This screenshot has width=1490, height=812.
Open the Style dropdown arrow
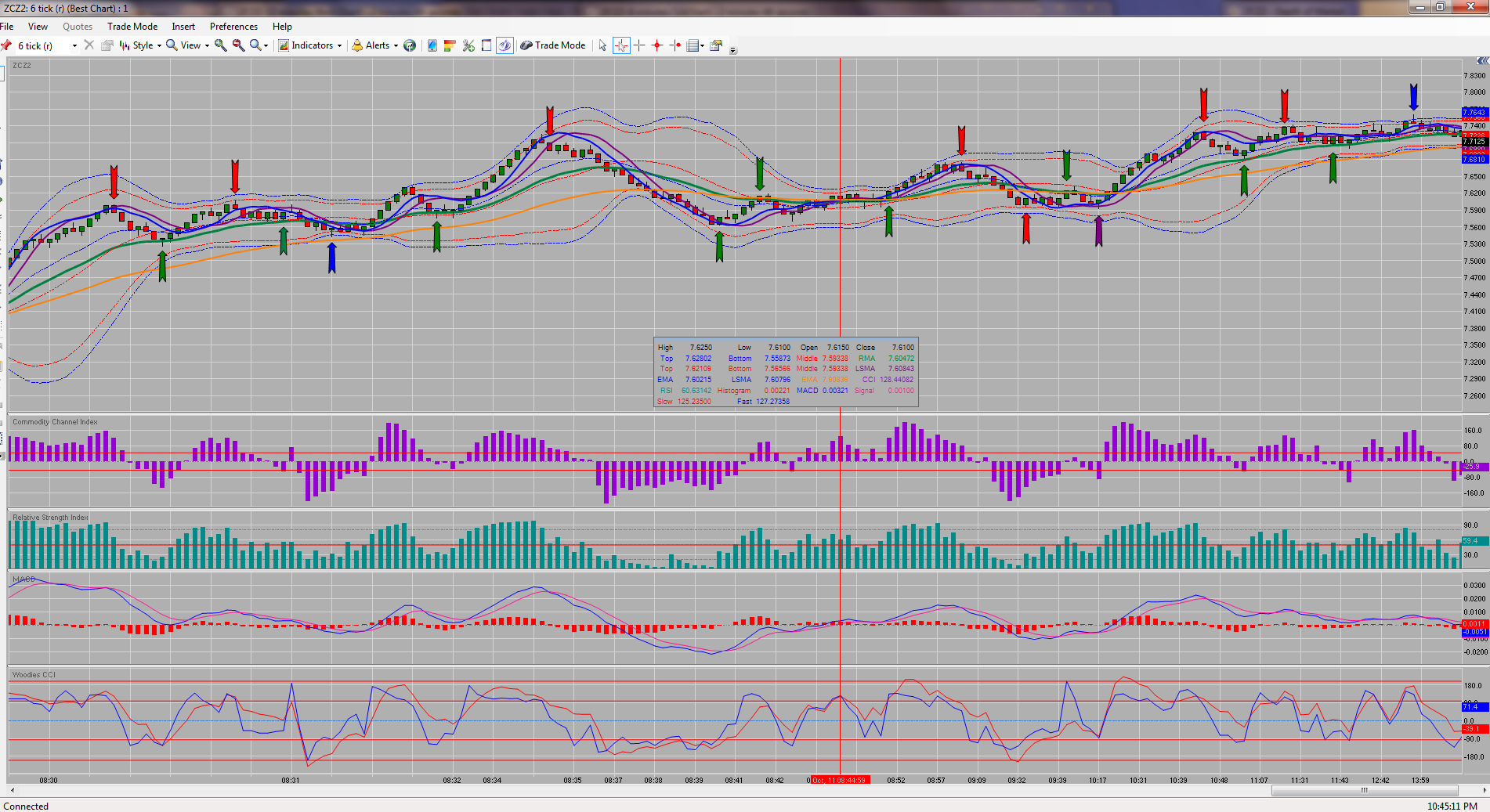point(159,45)
